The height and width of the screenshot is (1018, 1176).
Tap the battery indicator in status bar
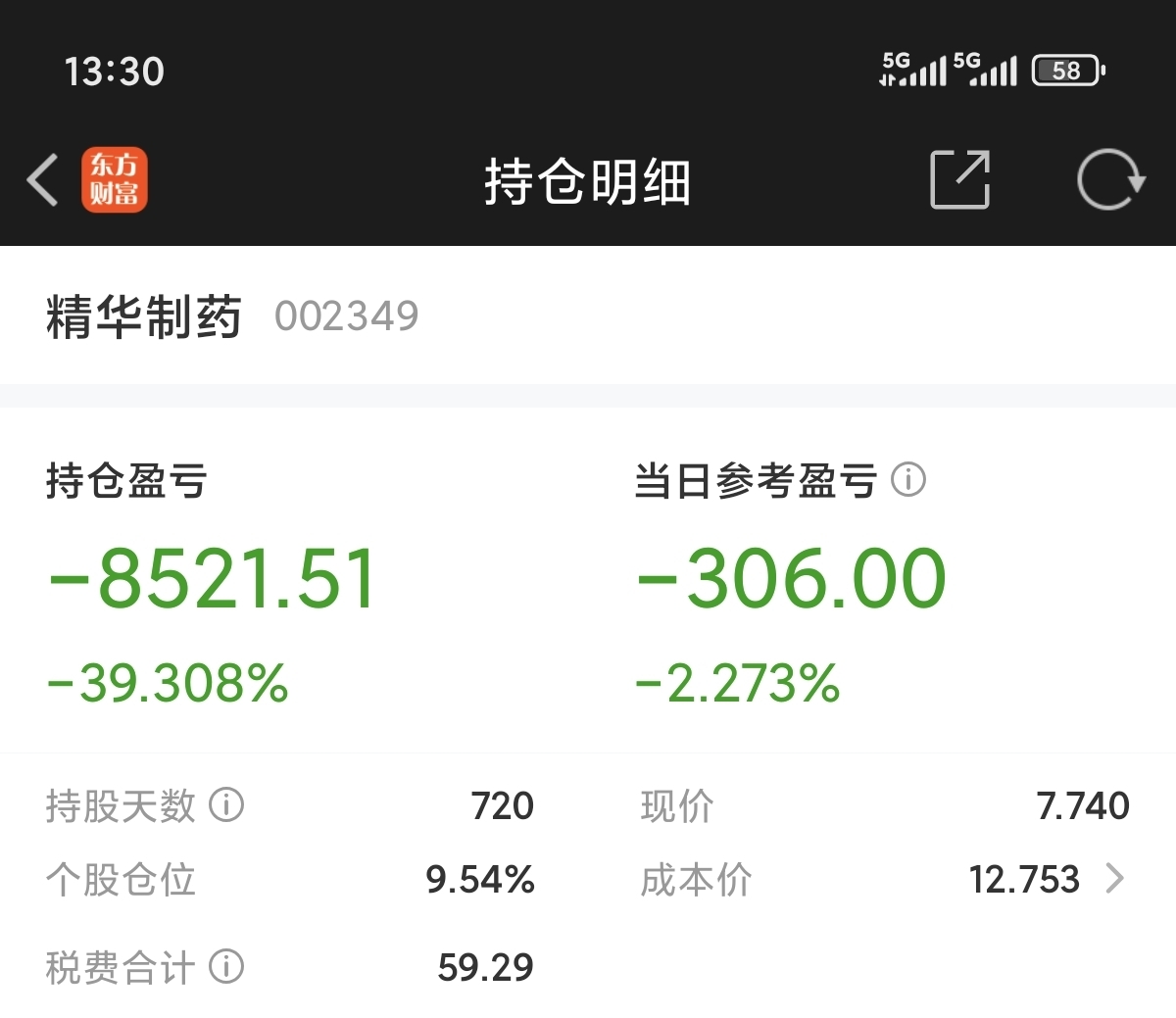point(1068,71)
